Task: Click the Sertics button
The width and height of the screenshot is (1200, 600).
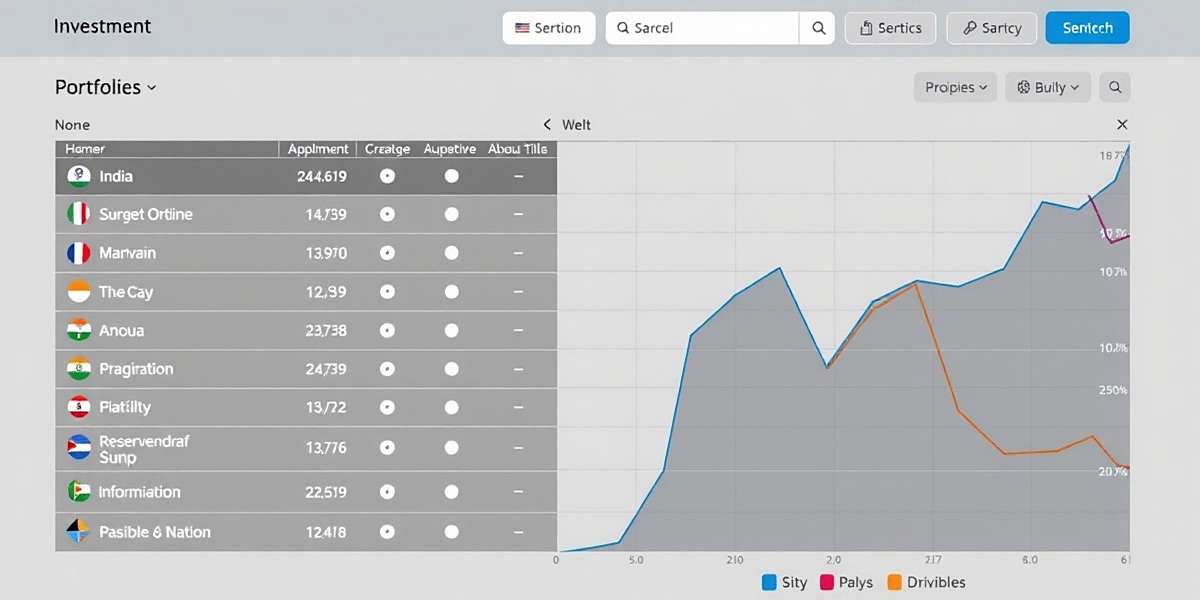Action: [x=890, y=28]
